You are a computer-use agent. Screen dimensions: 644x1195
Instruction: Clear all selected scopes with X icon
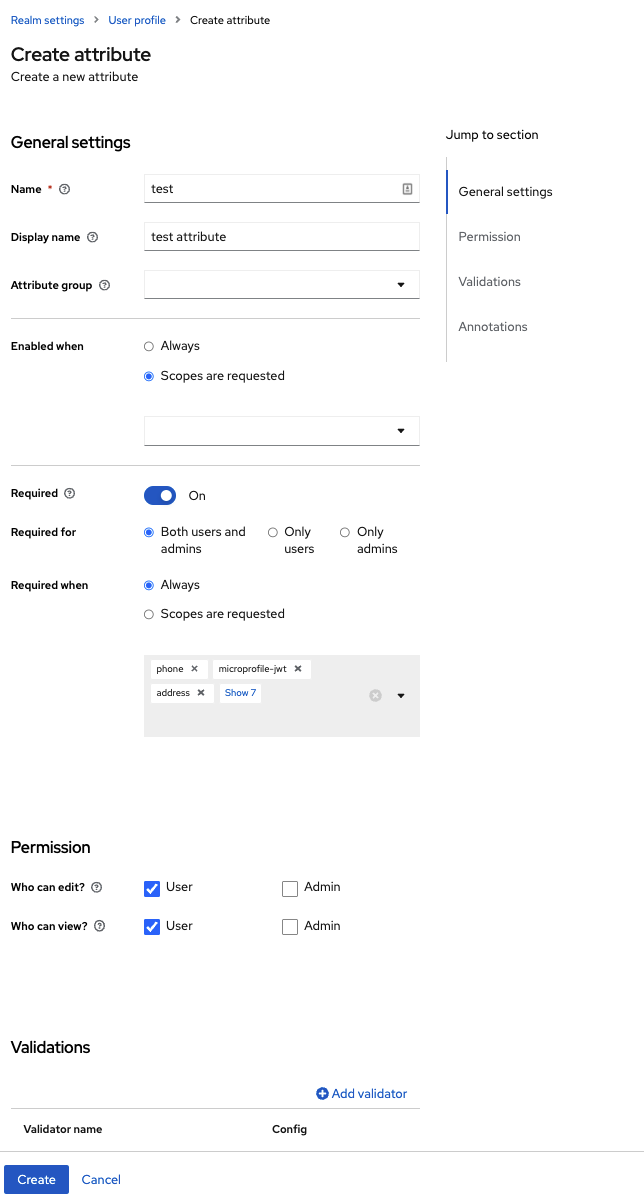[375, 695]
